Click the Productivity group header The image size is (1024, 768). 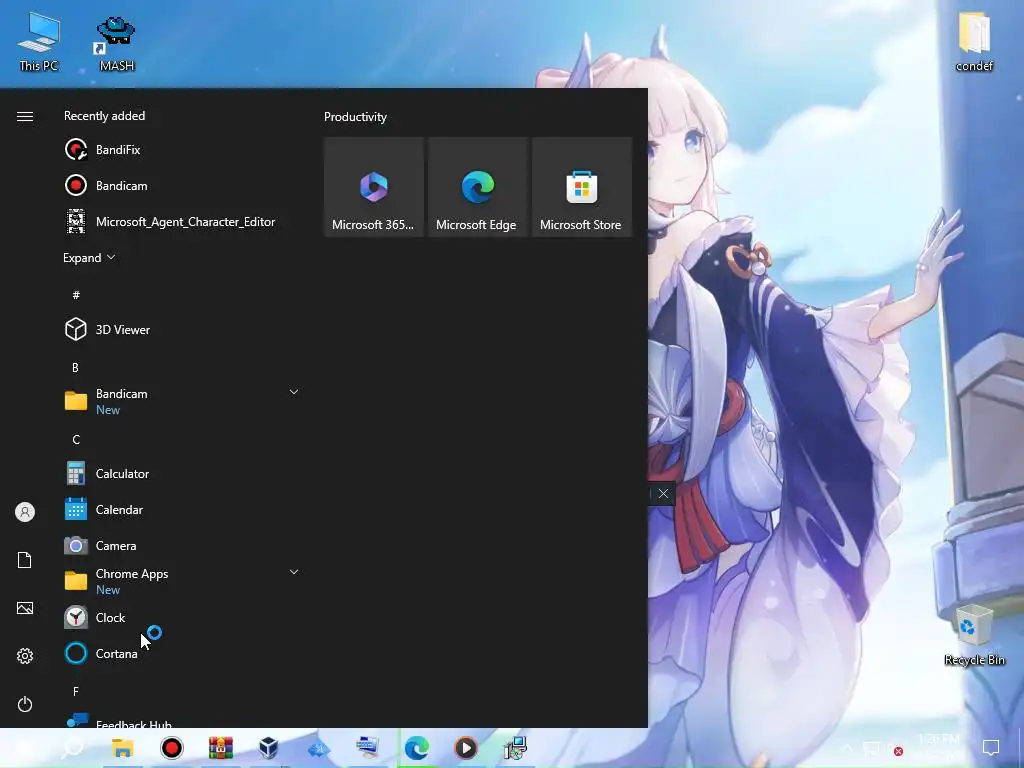[355, 117]
